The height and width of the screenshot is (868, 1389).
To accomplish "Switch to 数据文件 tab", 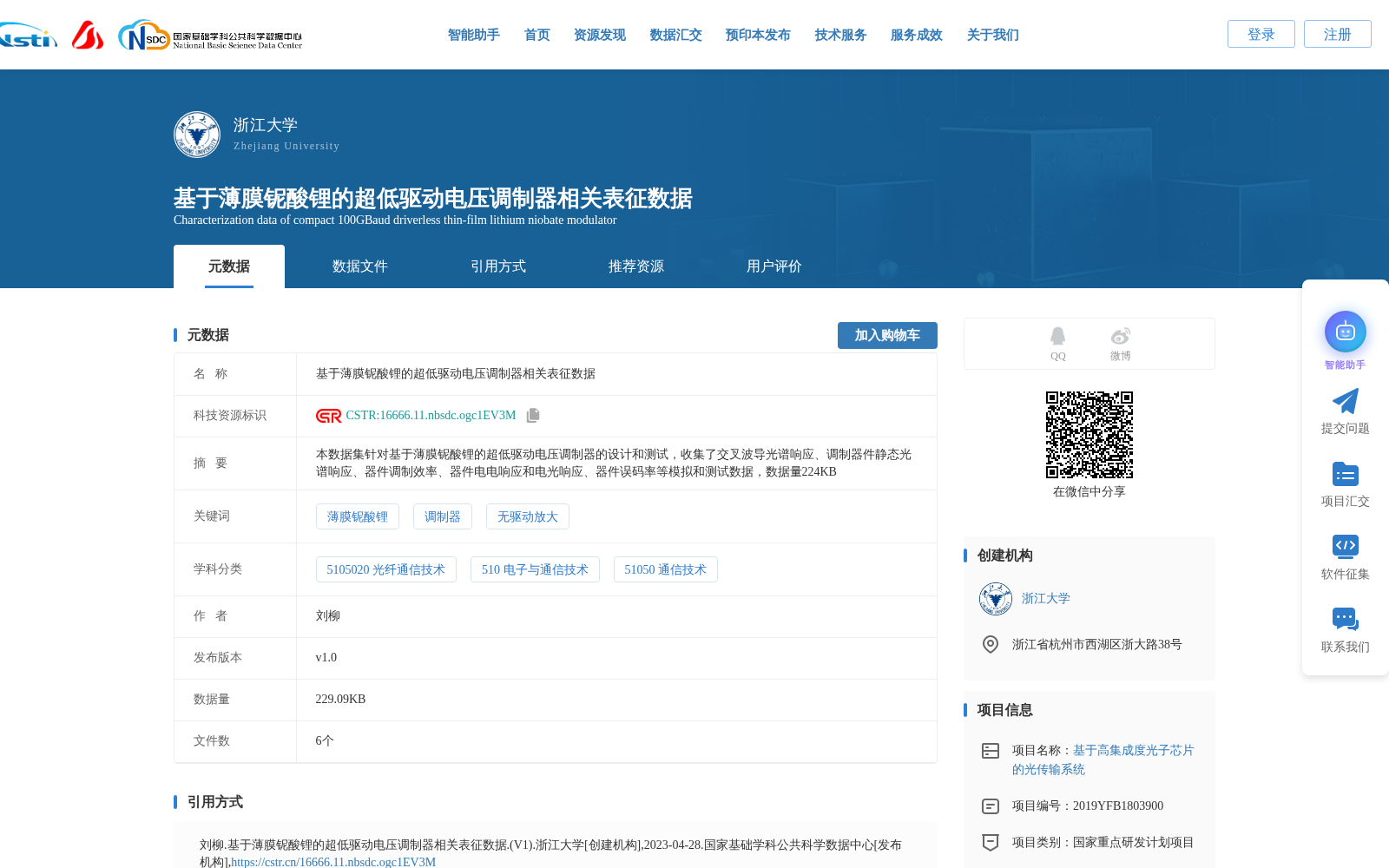I will coord(360,266).
